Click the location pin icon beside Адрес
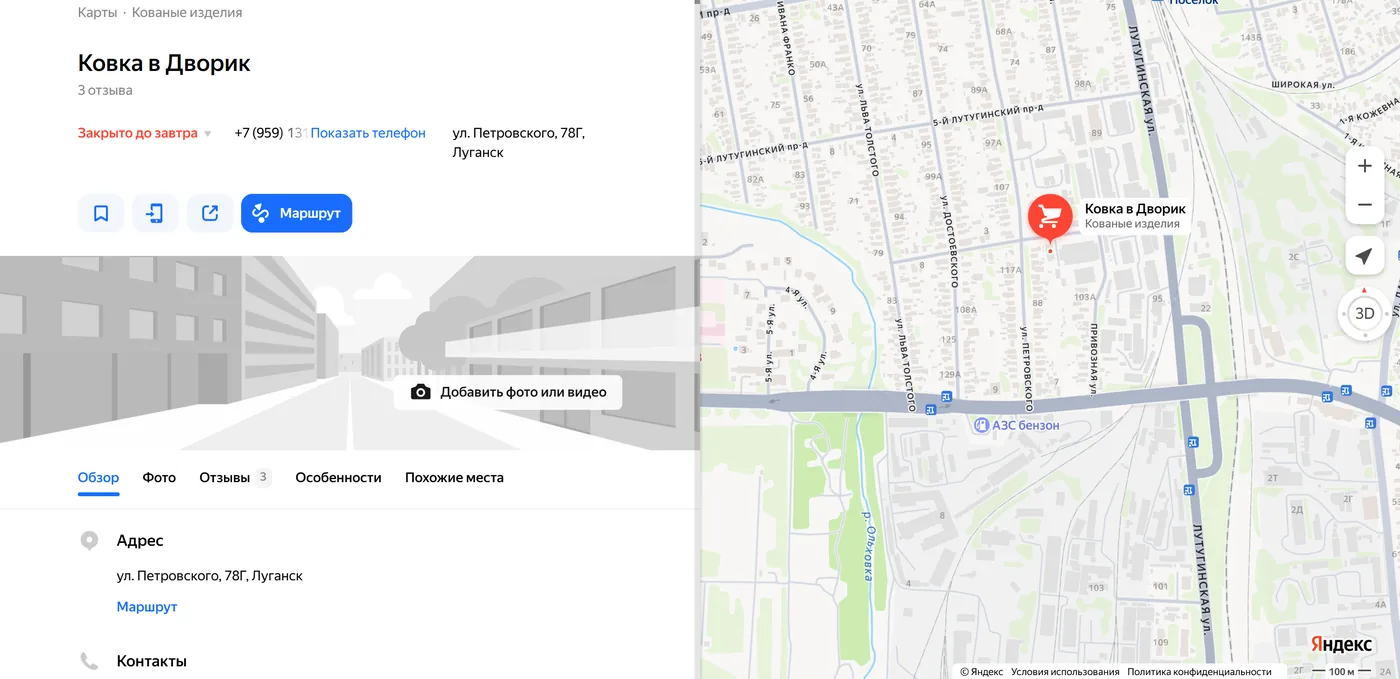 (90, 541)
